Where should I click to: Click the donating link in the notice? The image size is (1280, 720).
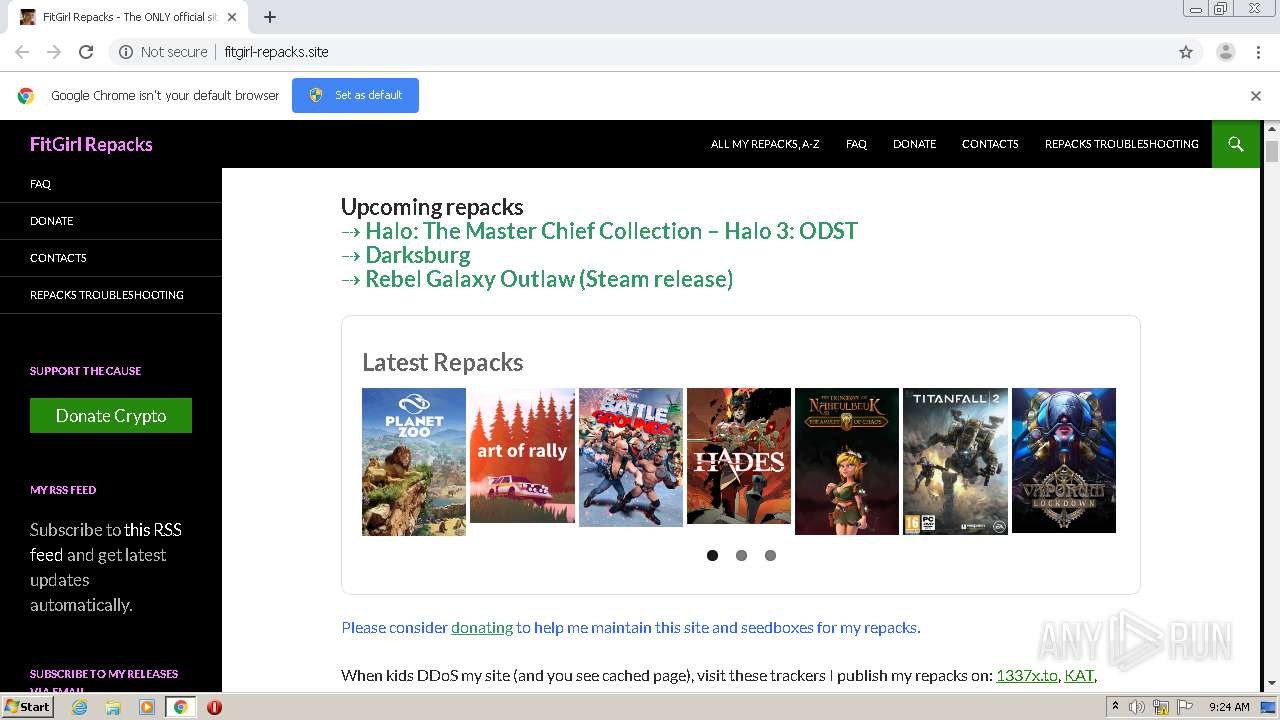(482, 628)
